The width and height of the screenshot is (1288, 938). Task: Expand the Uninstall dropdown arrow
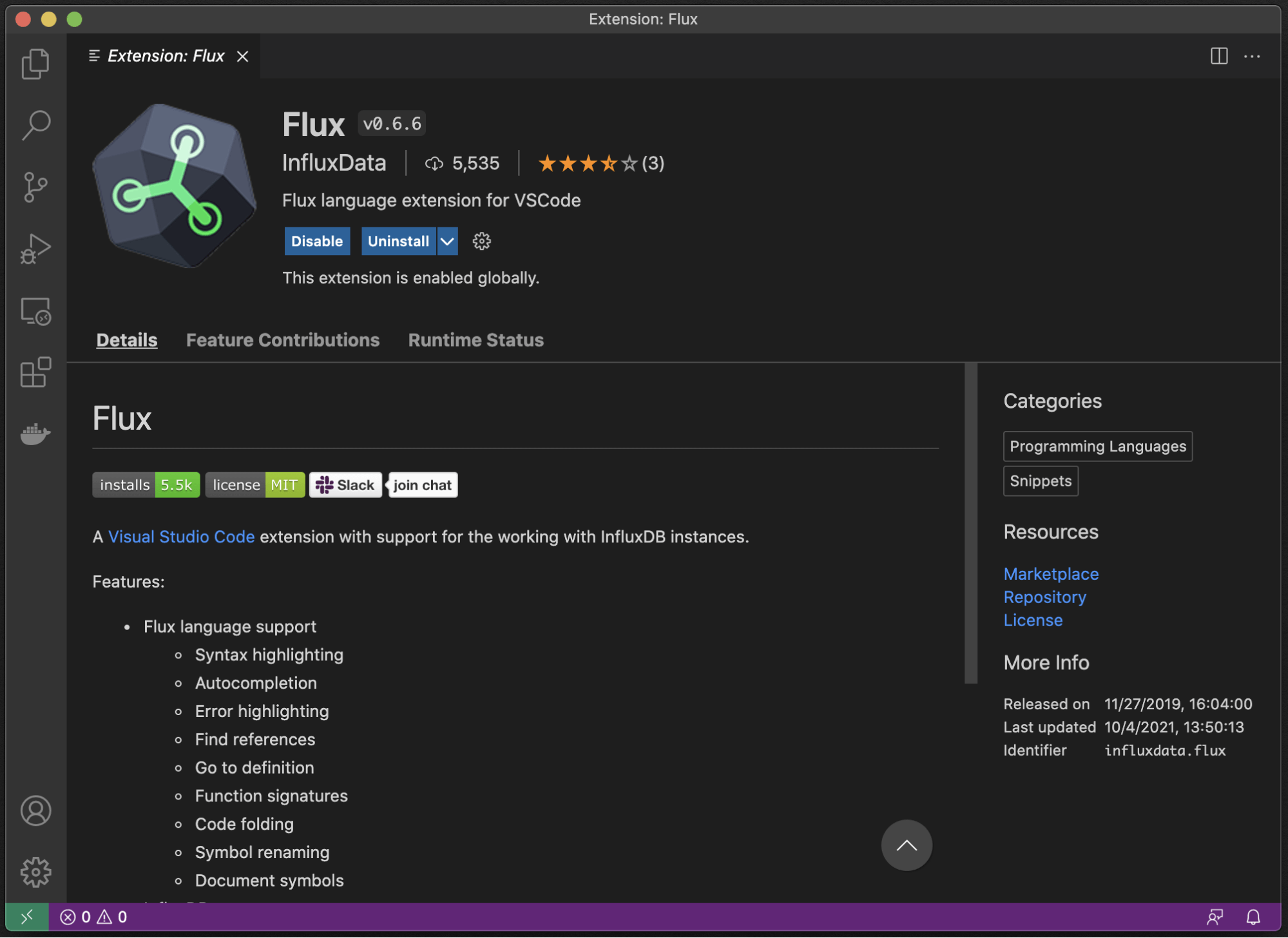point(447,241)
